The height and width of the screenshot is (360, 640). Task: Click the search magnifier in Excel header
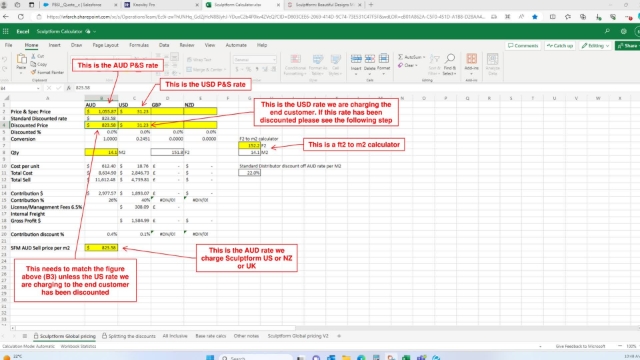click(607, 31)
